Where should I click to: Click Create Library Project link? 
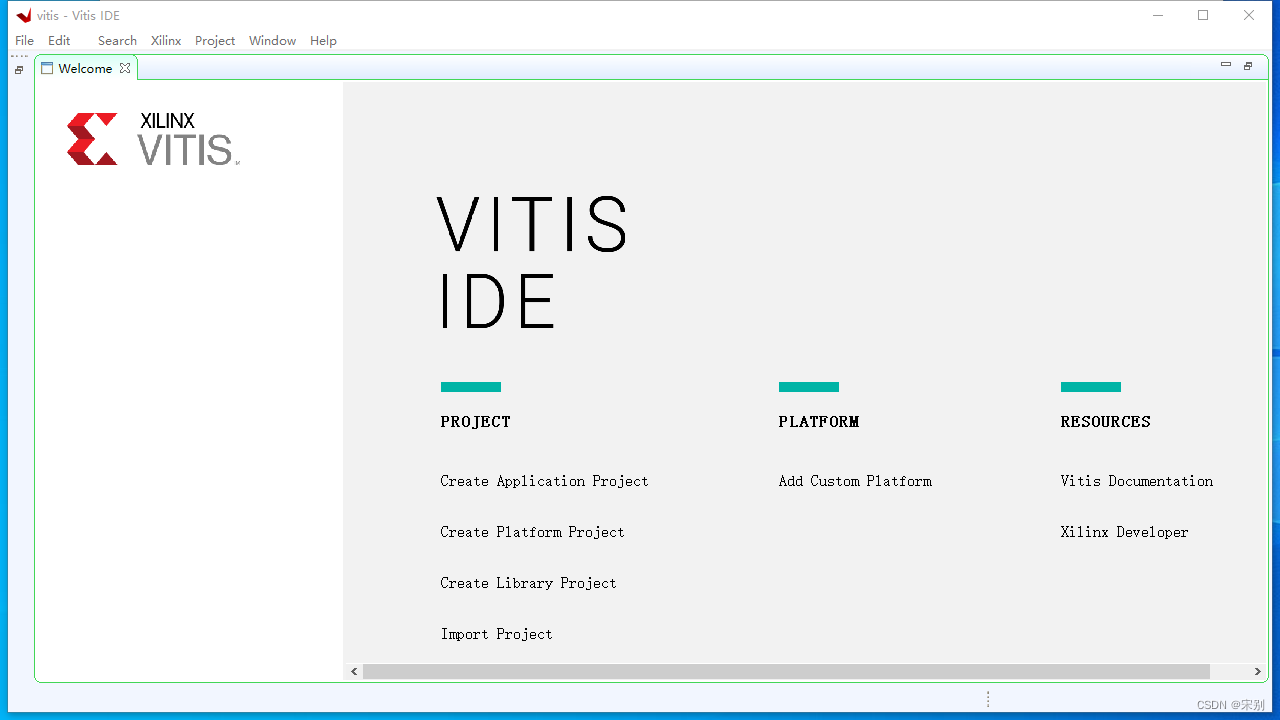click(x=528, y=583)
